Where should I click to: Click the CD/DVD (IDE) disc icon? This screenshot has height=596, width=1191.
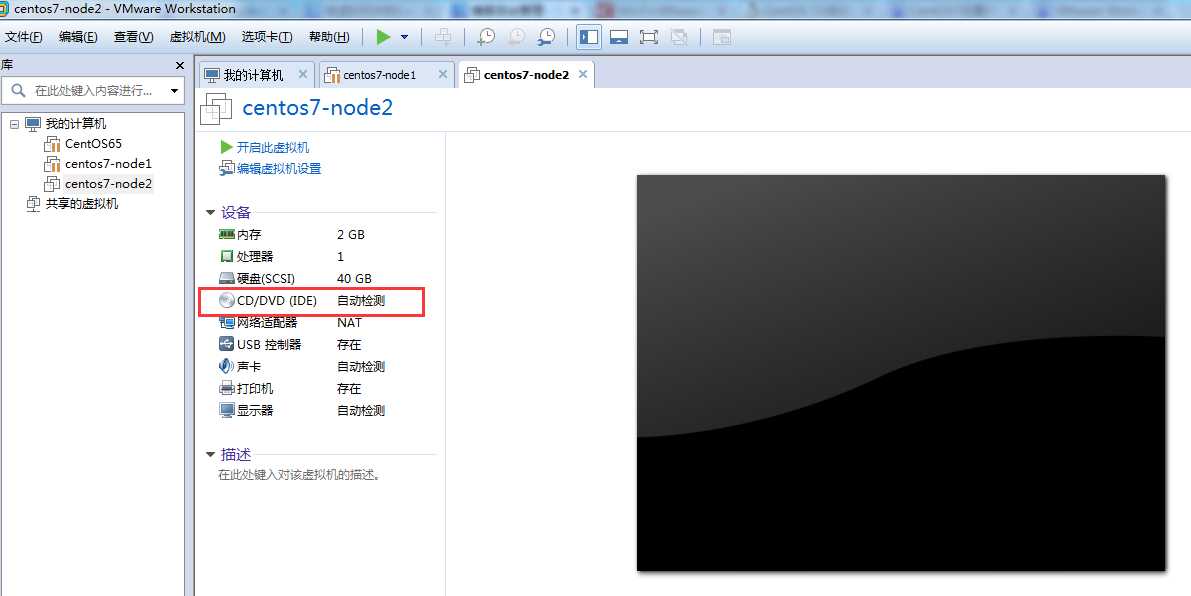tap(226, 301)
